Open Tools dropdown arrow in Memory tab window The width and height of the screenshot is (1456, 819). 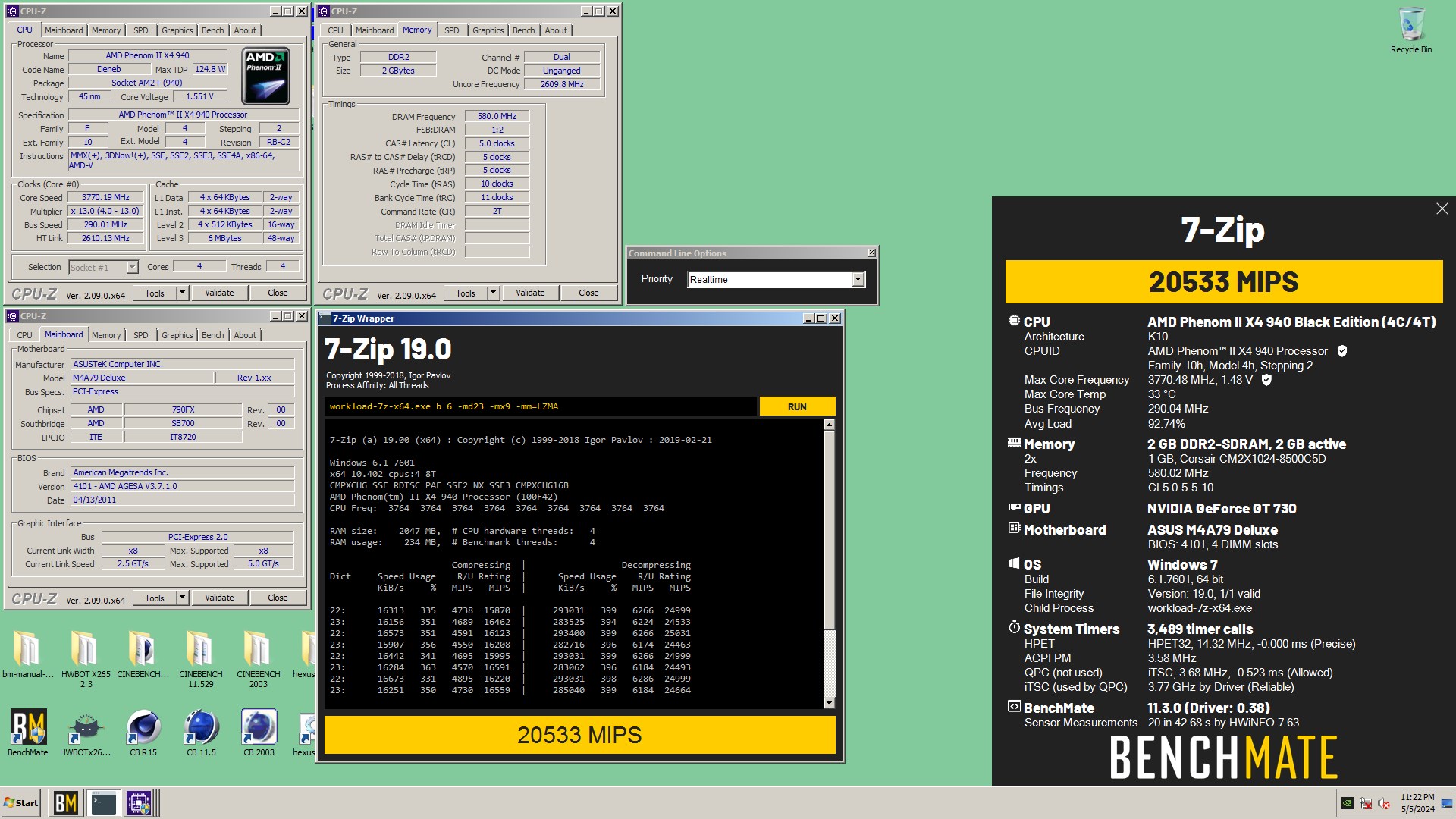493,293
